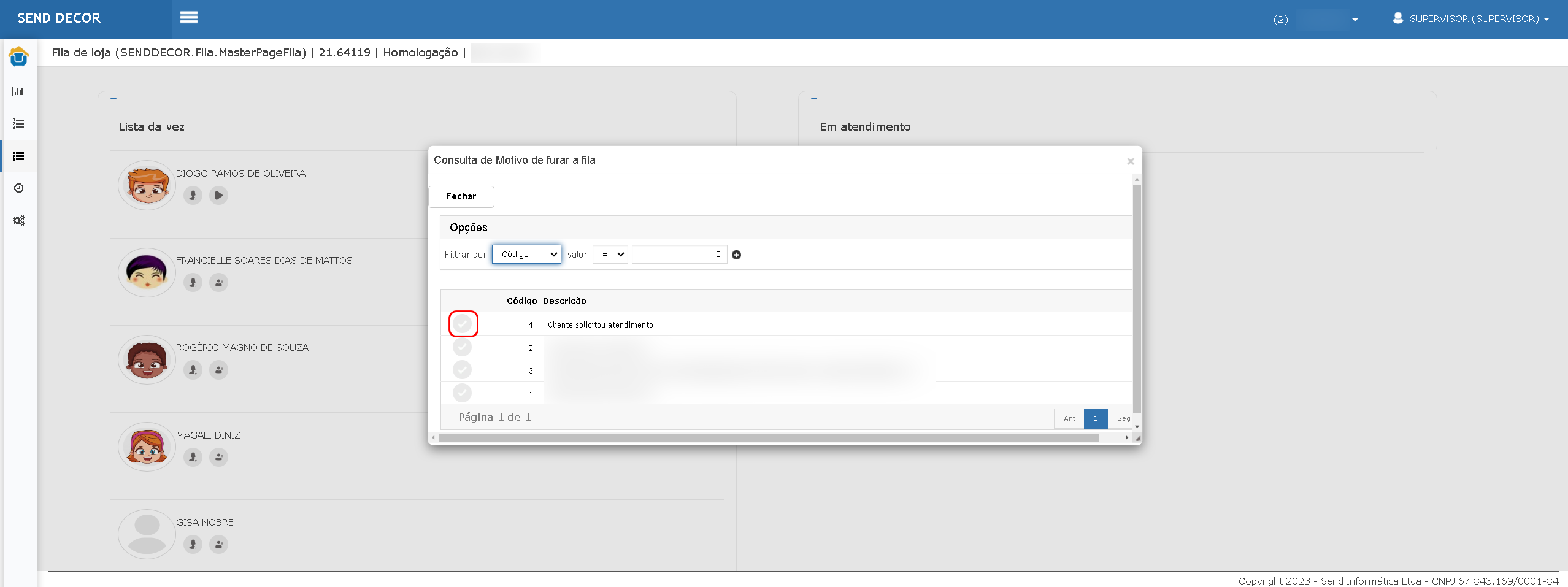This screenshot has width=1568, height=587.
Task: Click the add-person icon under Francielle Soares
Action: pyautogui.click(x=218, y=283)
